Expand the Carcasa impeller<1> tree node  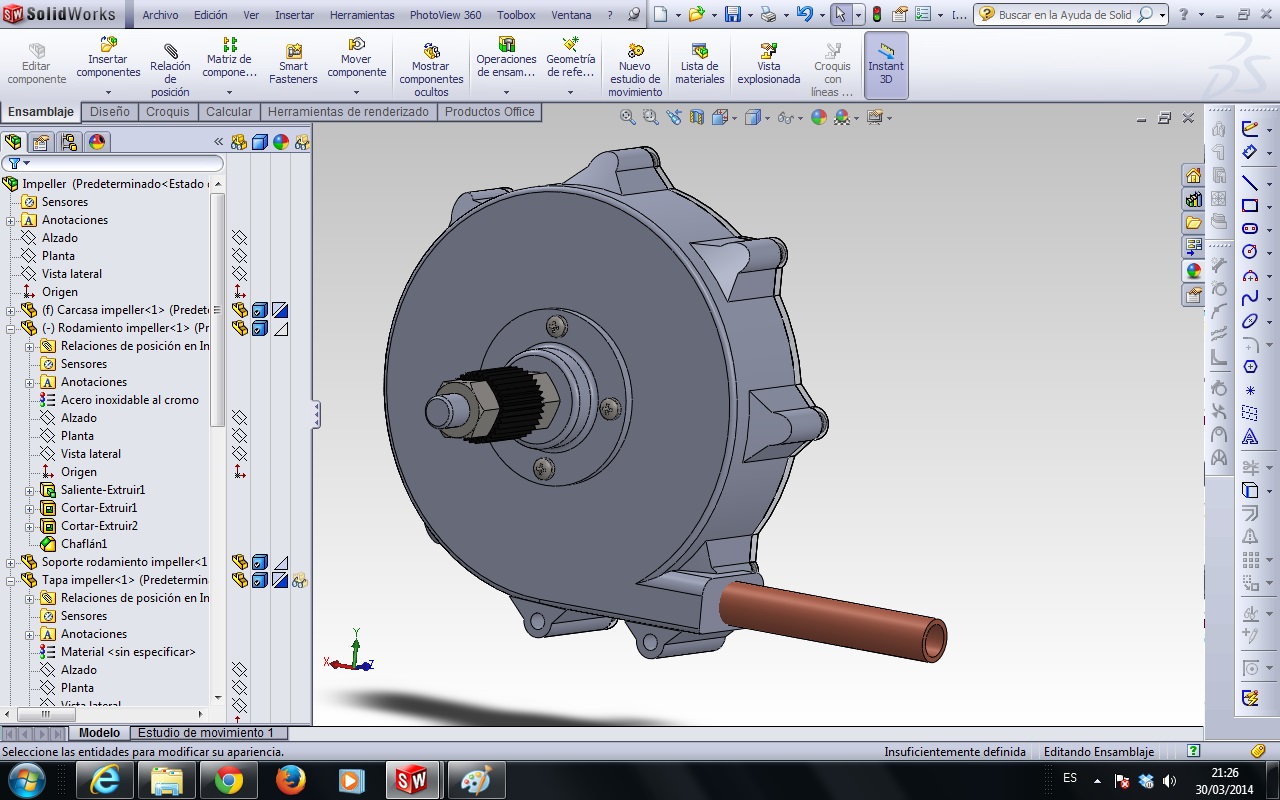[11, 310]
